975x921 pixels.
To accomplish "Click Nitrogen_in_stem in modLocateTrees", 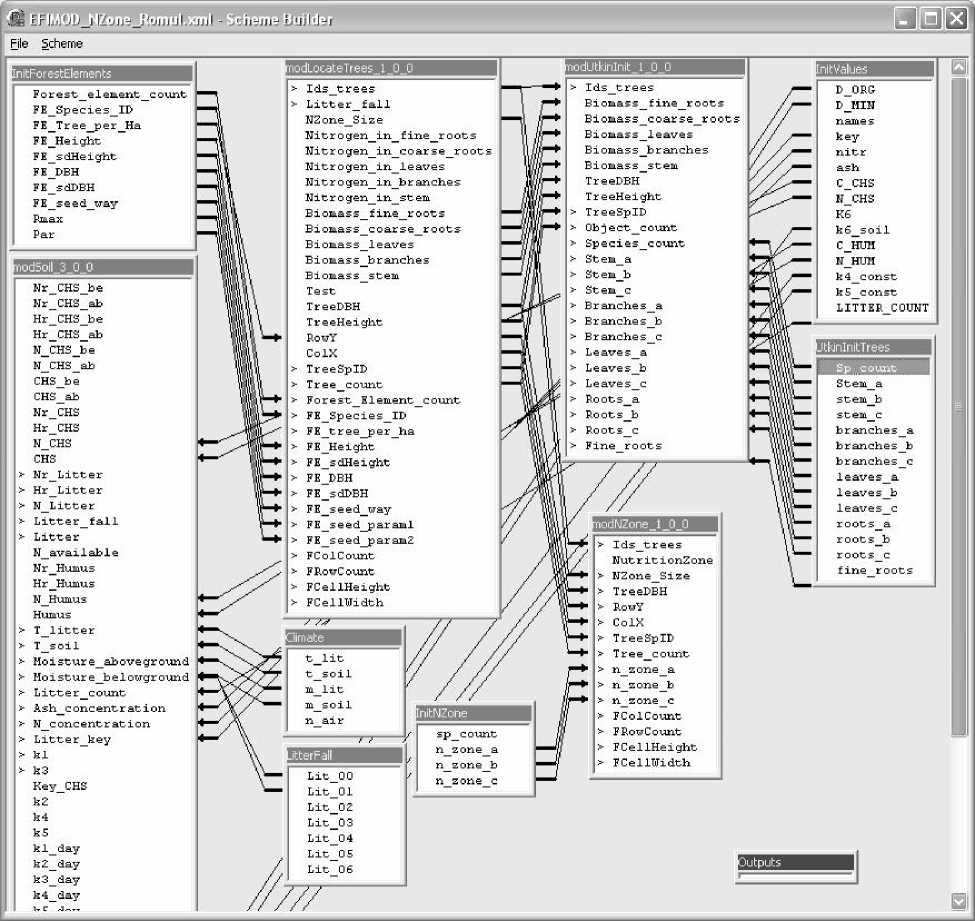I will (367, 197).
